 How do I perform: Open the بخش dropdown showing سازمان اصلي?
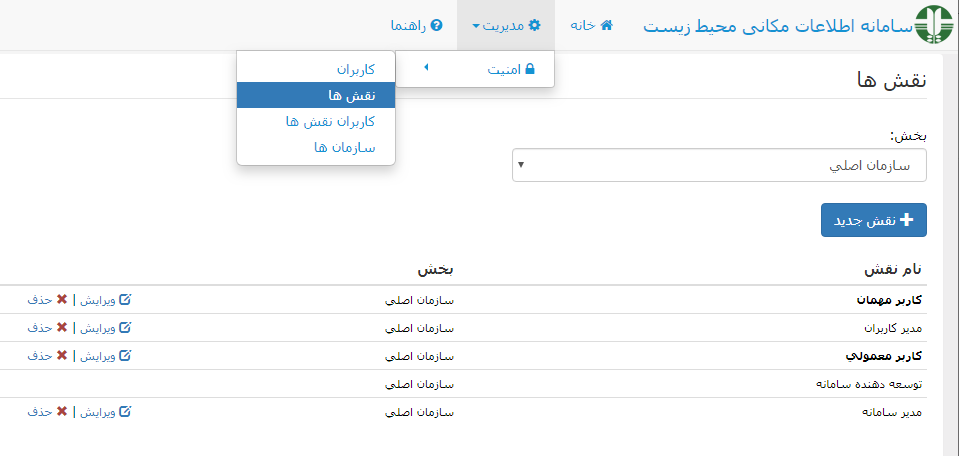tap(719, 165)
